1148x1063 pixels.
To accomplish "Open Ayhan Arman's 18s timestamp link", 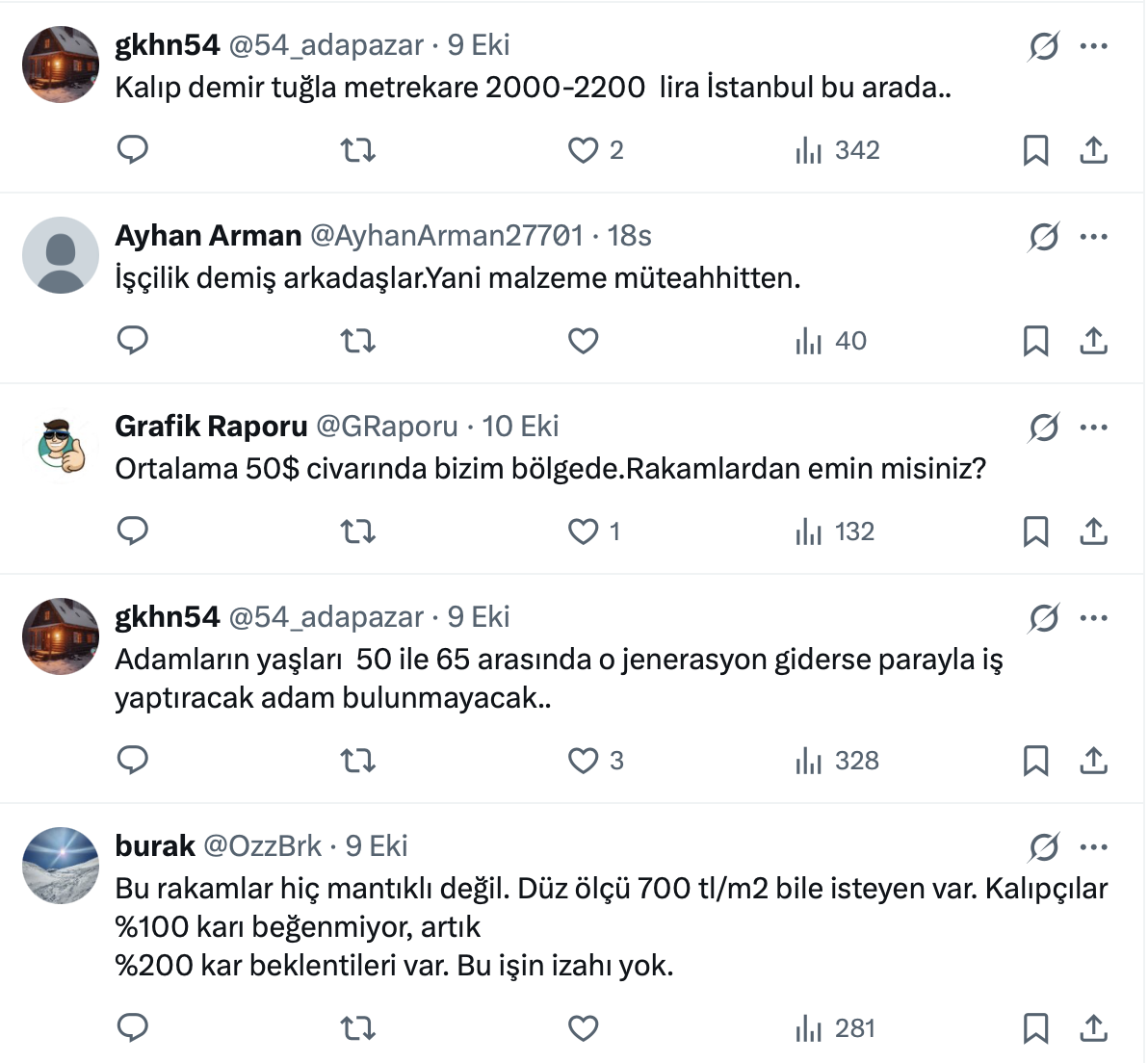I will click(630, 236).
